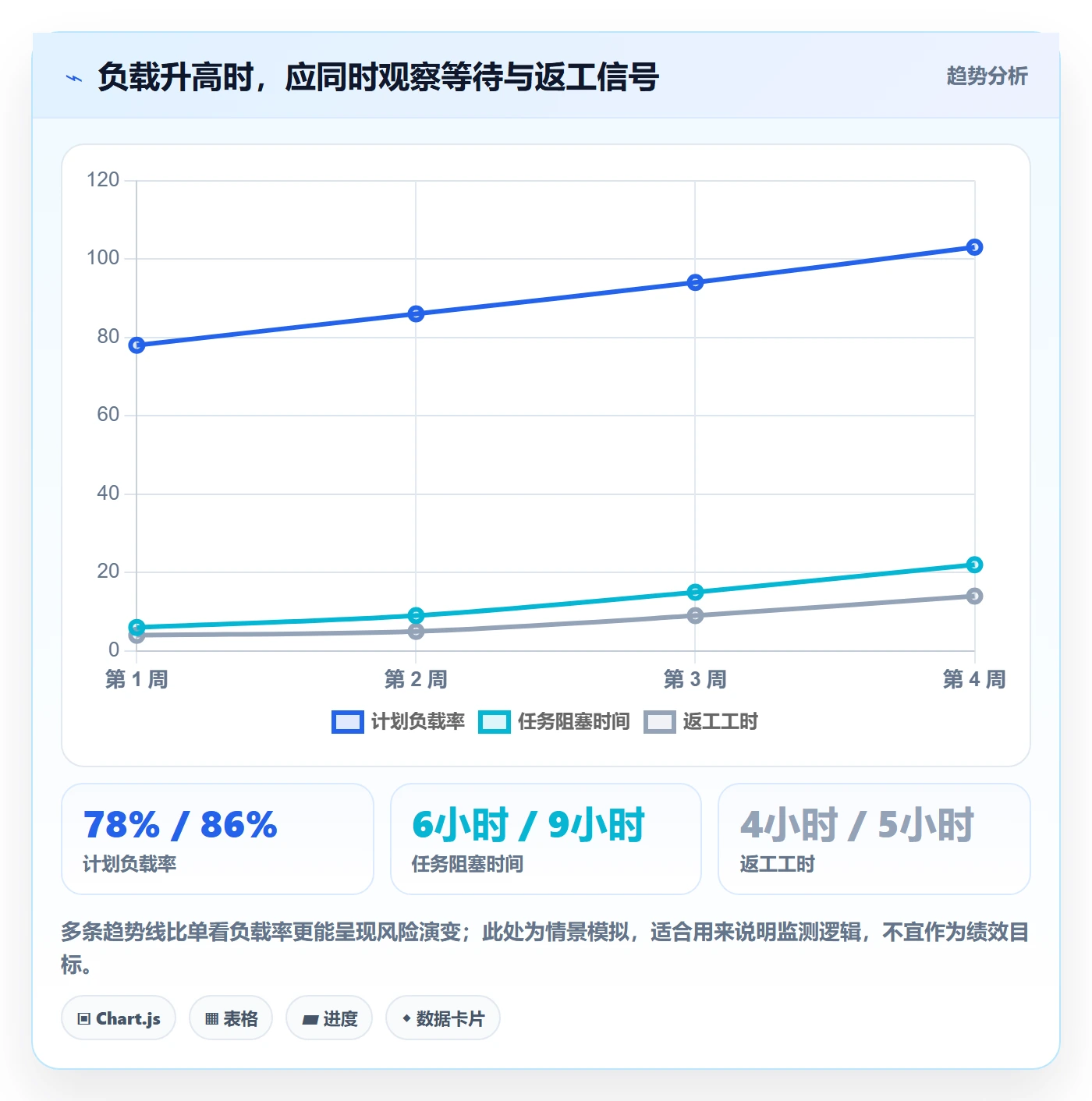1092x1101 pixels.
Task: Click the 第 4 周 x-axis label
Action: (974, 679)
